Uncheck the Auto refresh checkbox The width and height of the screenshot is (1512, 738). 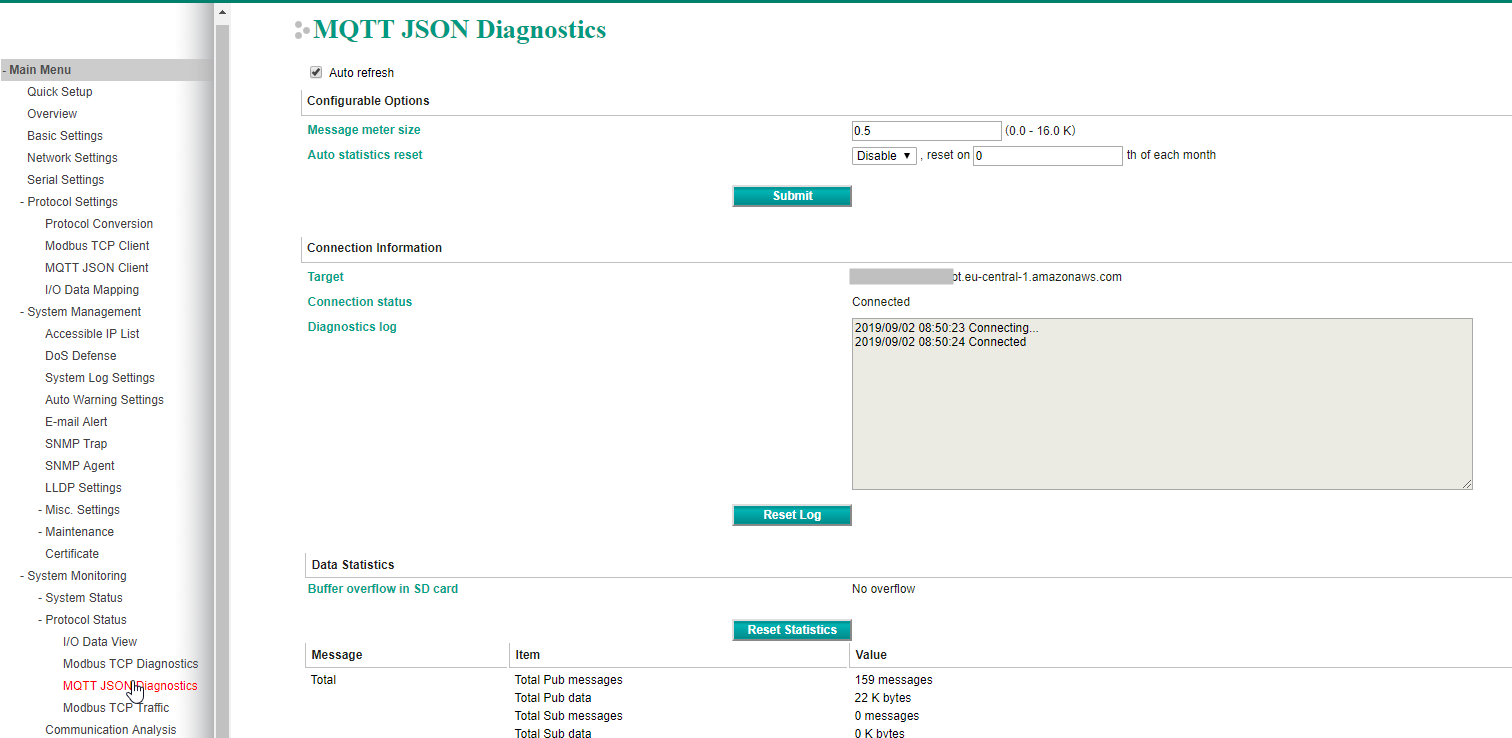[316, 72]
